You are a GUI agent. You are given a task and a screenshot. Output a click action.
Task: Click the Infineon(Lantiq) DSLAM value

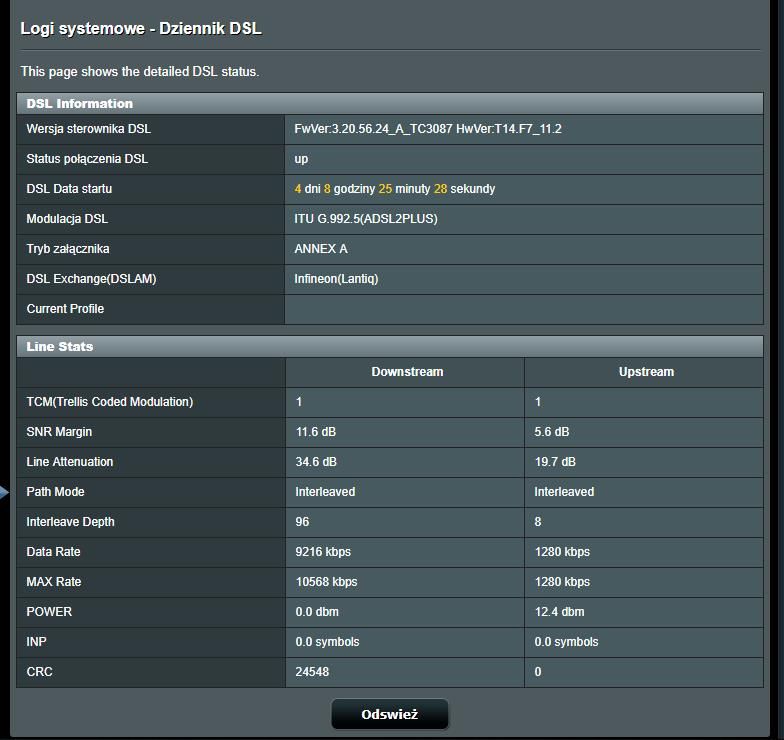[336, 279]
